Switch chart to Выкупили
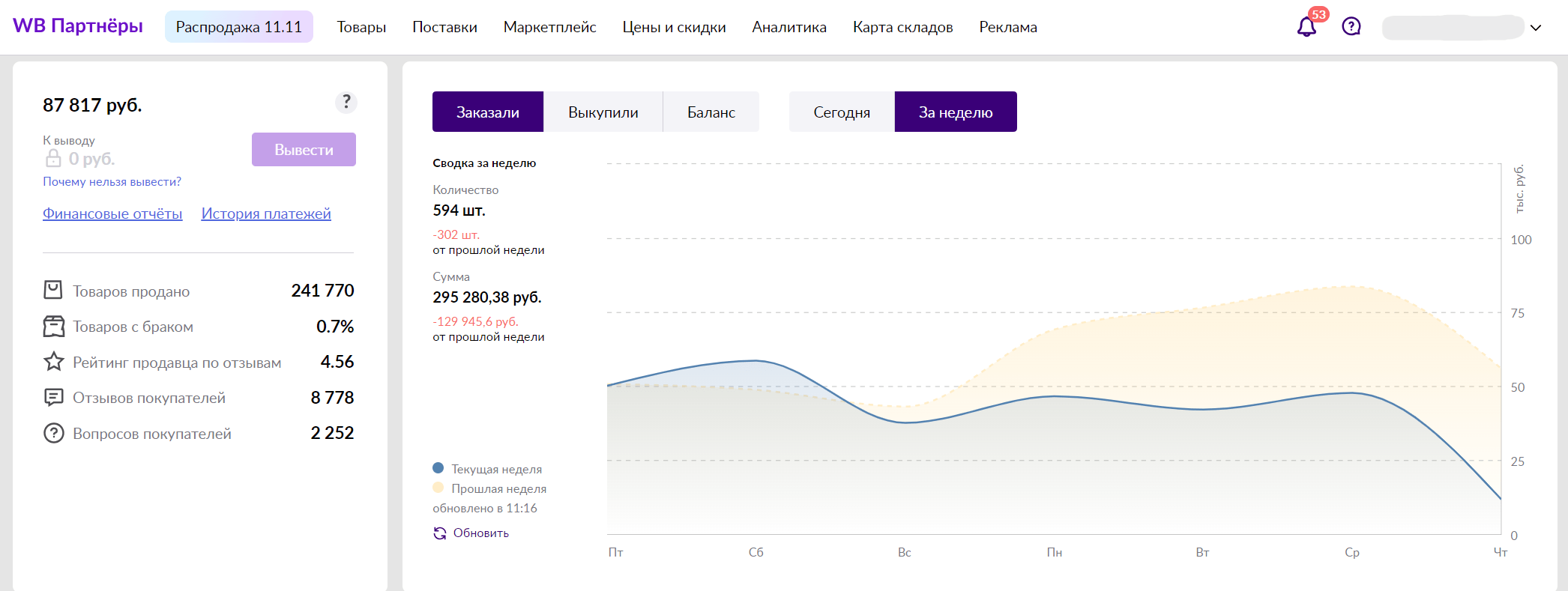Screen dimensions: 1568x591 click(603, 112)
